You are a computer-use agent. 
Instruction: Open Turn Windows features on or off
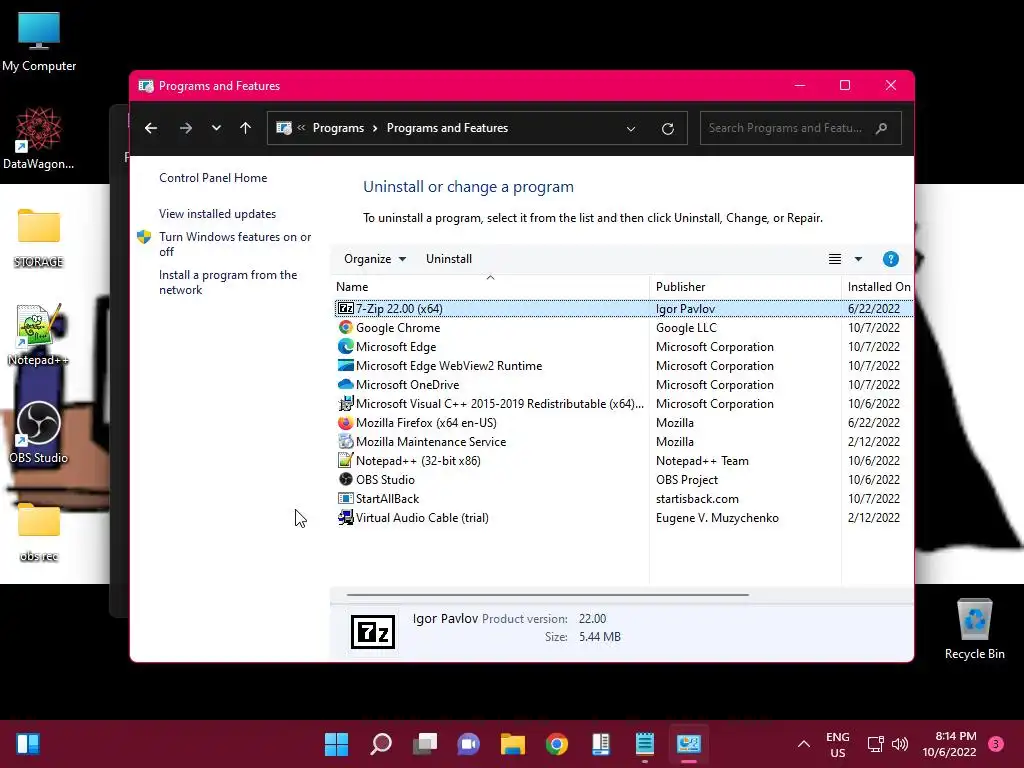pyautogui.click(x=235, y=244)
